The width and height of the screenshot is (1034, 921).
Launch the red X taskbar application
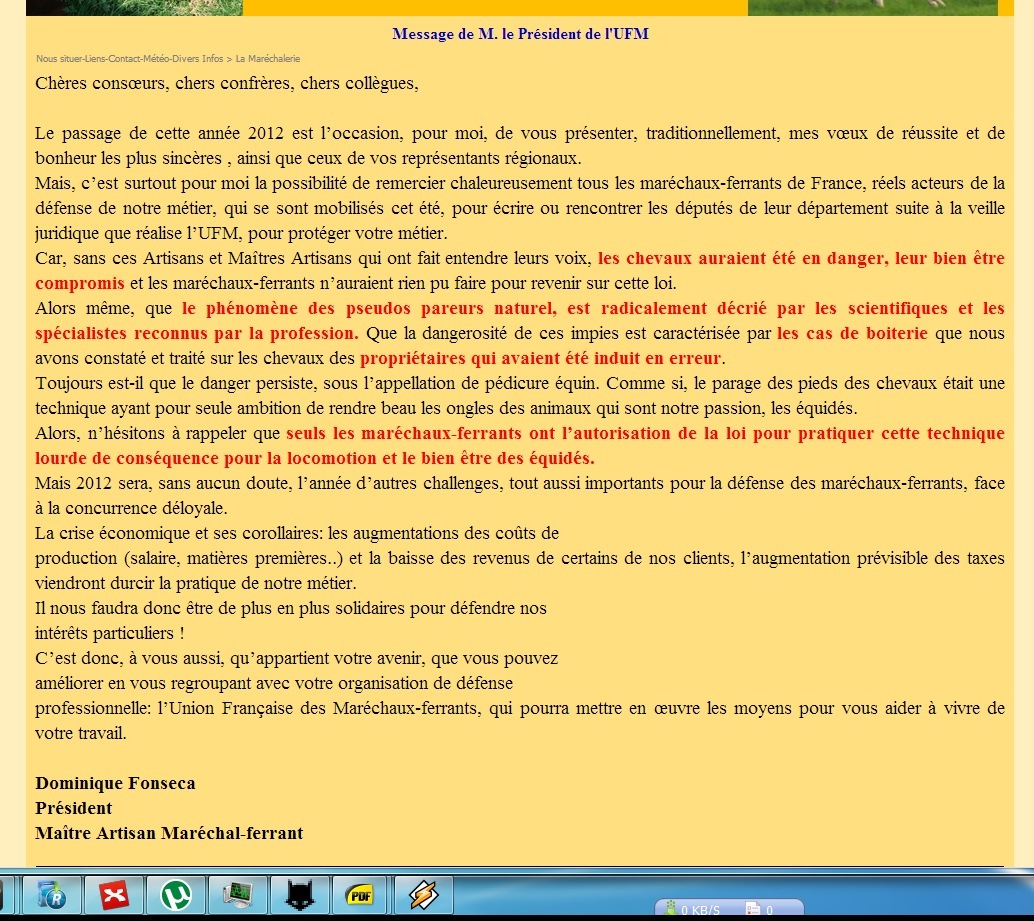pyautogui.click(x=114, y=895)
